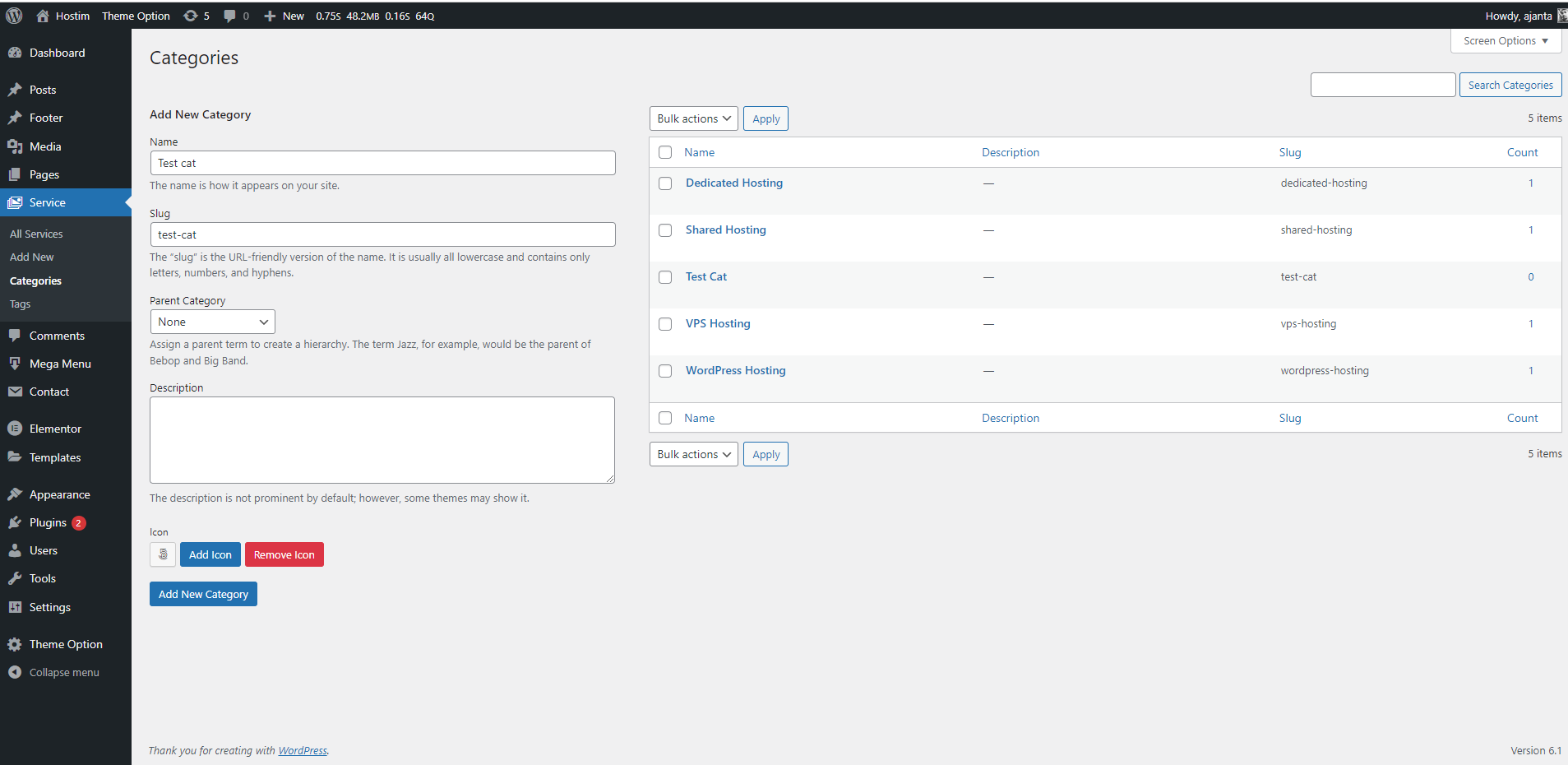
Task: Open the WordPress Hosting category link
Action: [x=735, y=370]
